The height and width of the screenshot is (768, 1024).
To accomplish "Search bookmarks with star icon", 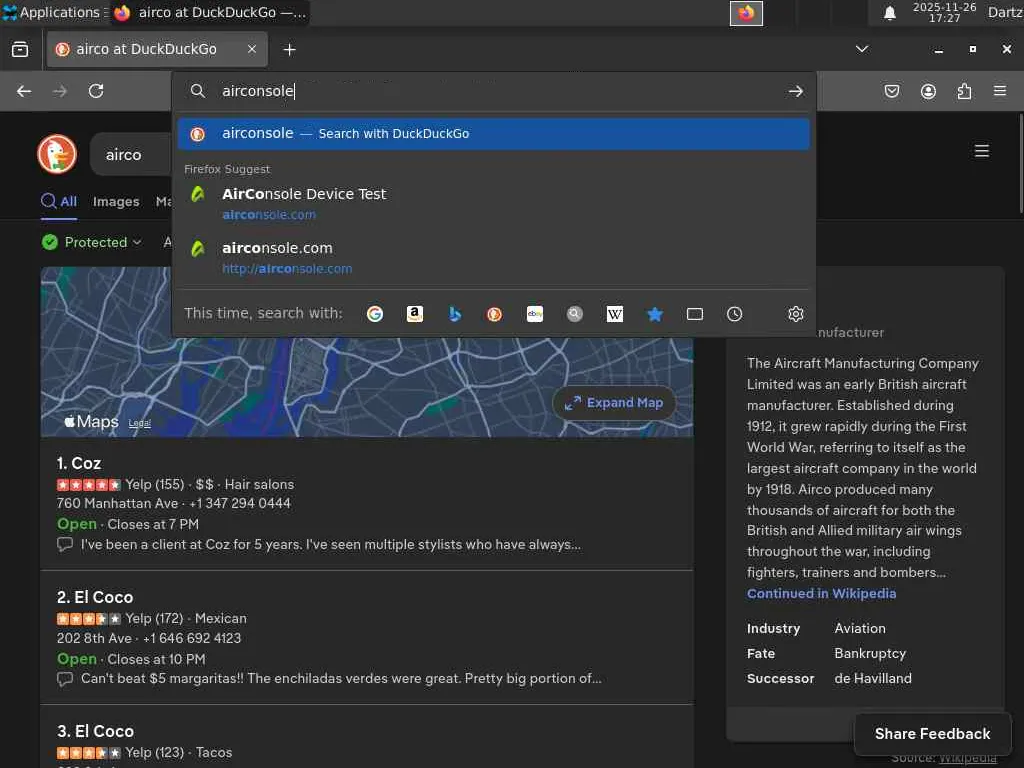I will (655, 314).
